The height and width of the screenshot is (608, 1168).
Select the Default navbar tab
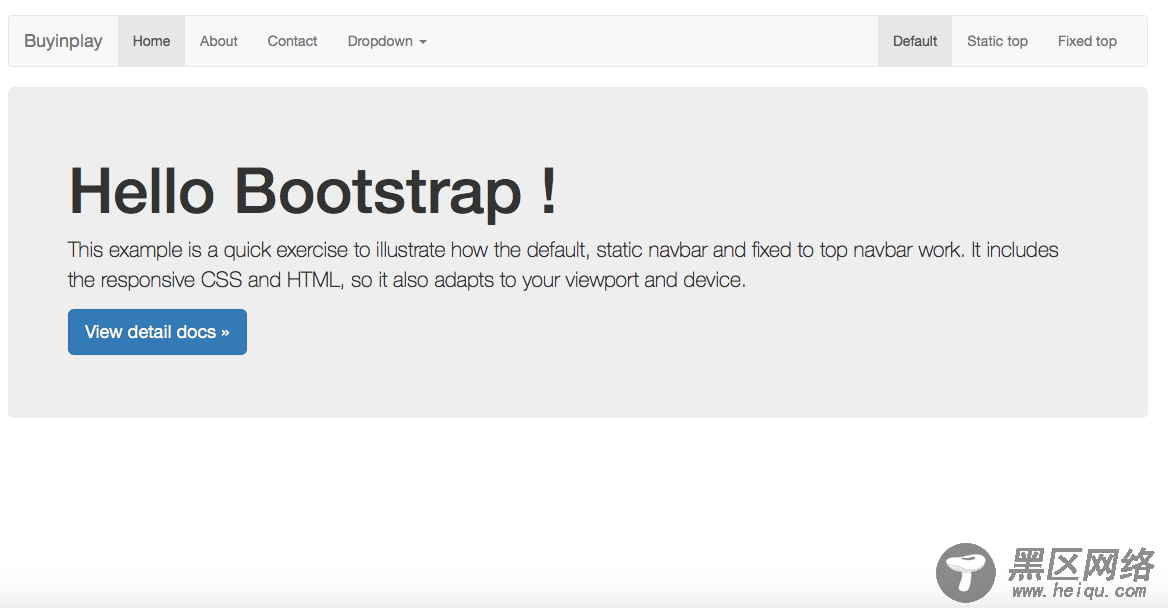(x=915, y=41)
